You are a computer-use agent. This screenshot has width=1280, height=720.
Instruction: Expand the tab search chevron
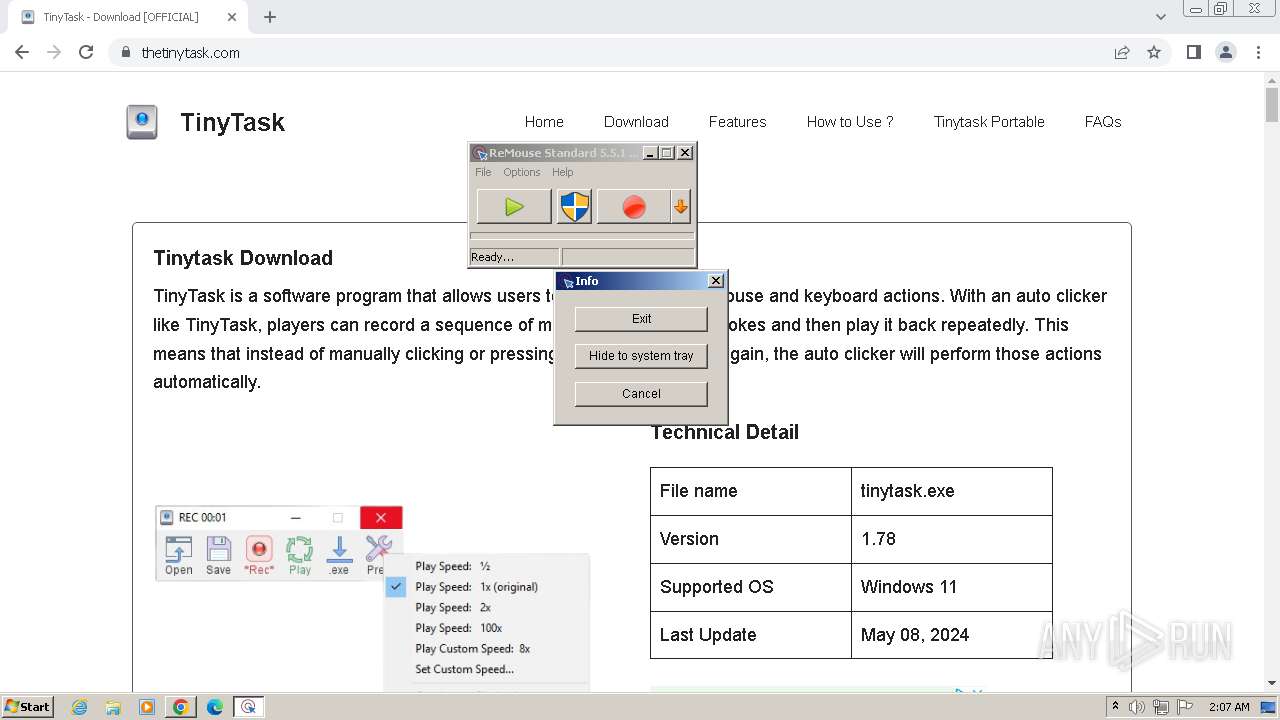(1161, 17)
